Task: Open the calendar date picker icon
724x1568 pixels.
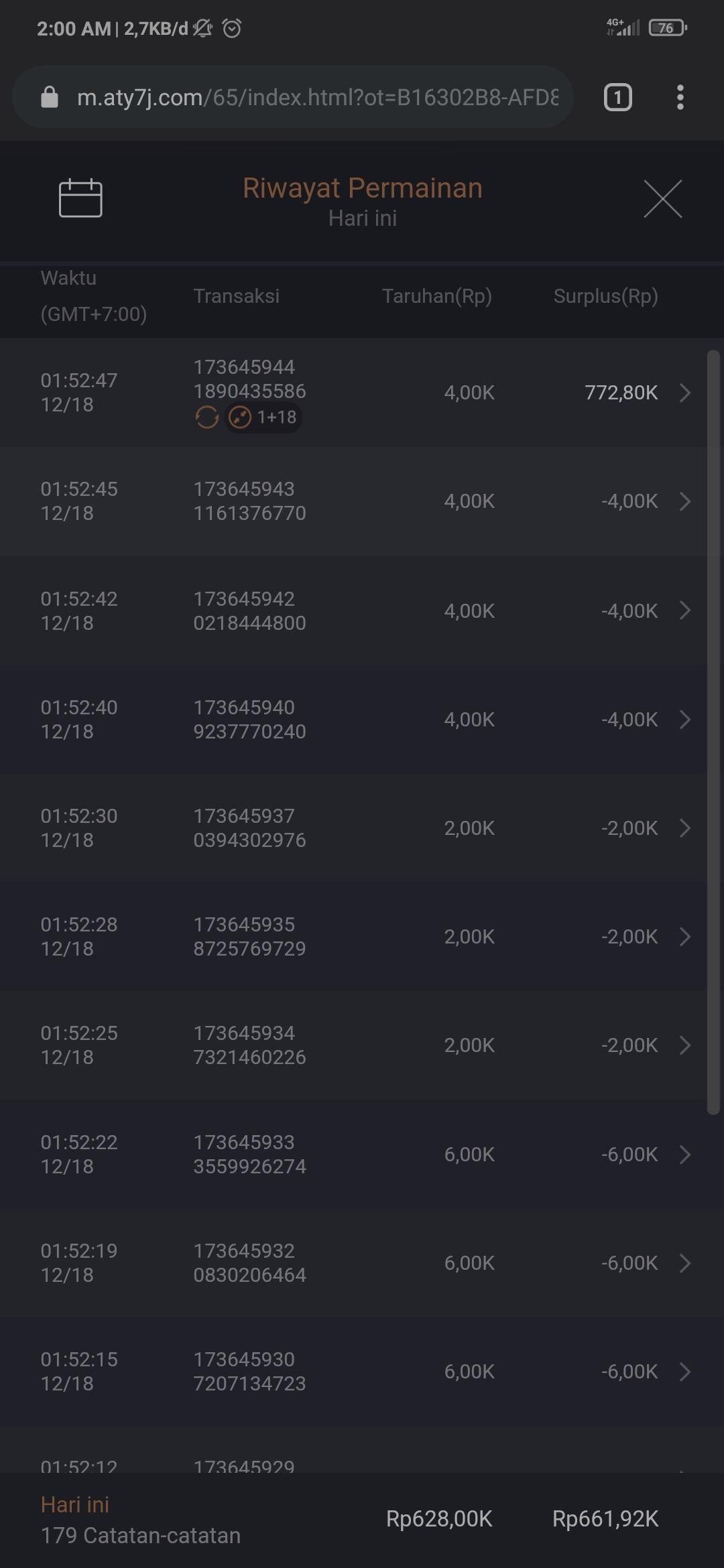Action: pos(80,198)
